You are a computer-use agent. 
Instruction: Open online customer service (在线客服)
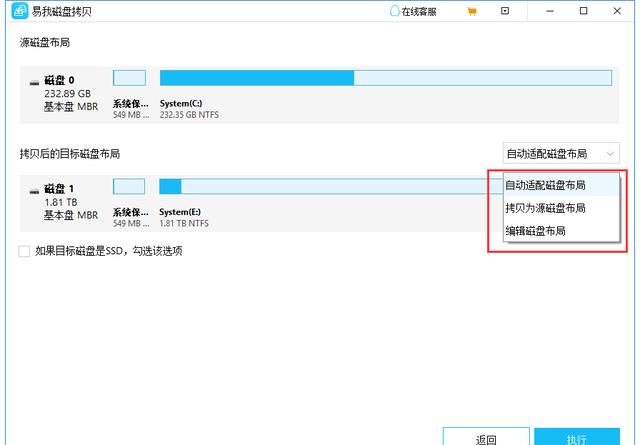[412, 11]
